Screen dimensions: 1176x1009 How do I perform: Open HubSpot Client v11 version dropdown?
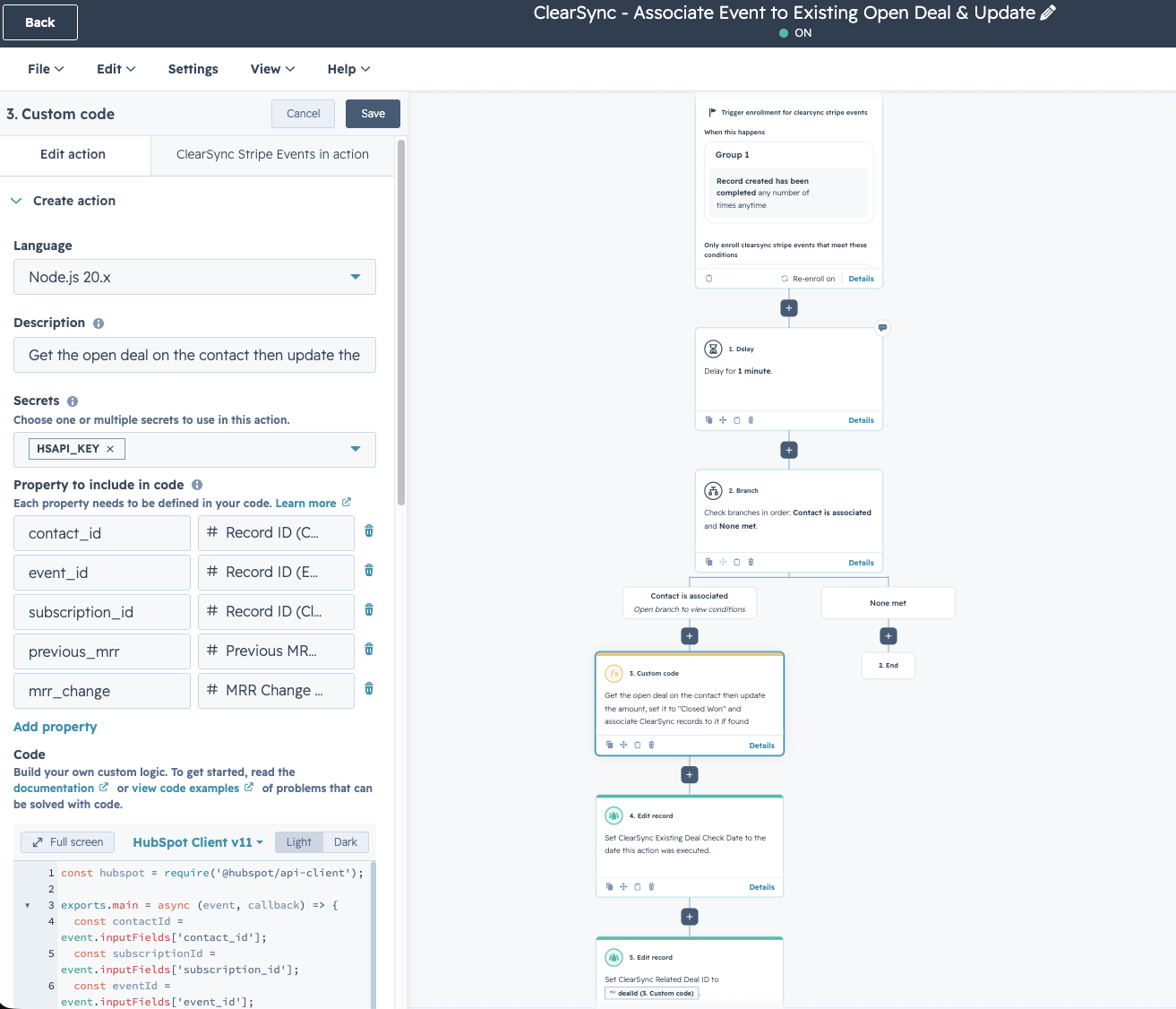(x=198, y=842)
